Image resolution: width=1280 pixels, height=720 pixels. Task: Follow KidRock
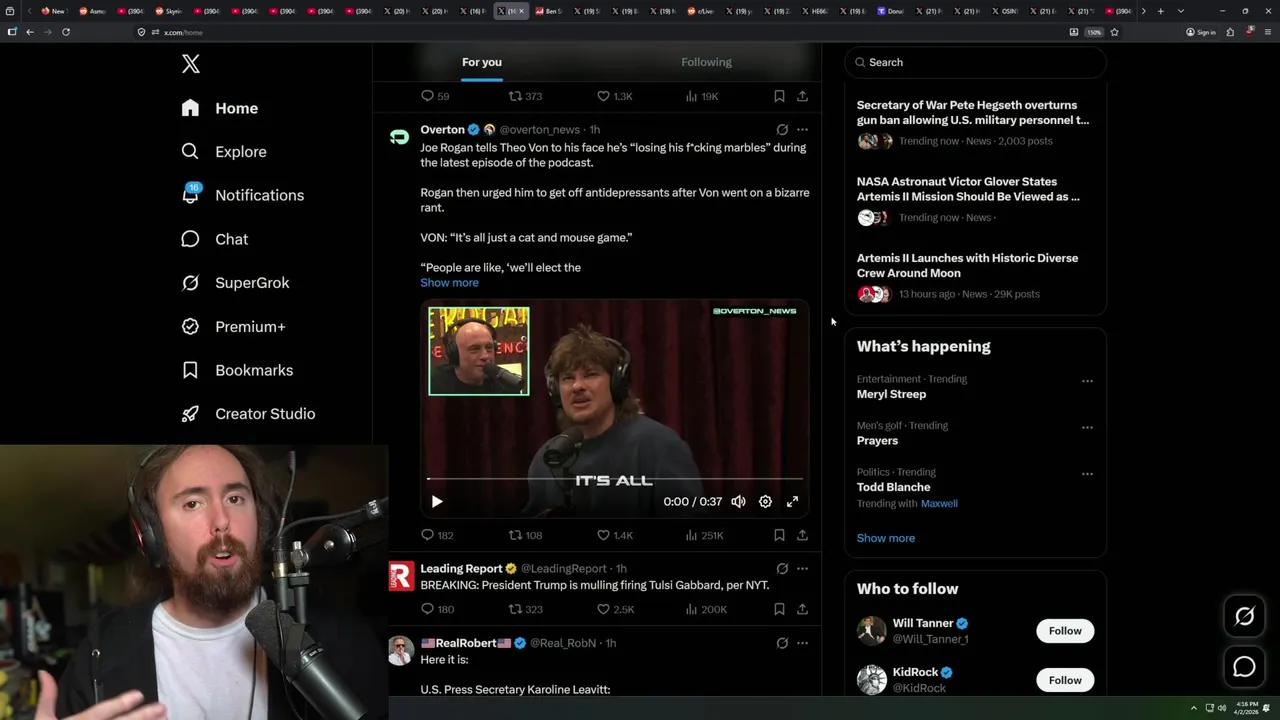pyautogui.click(x=1065, y=680)
